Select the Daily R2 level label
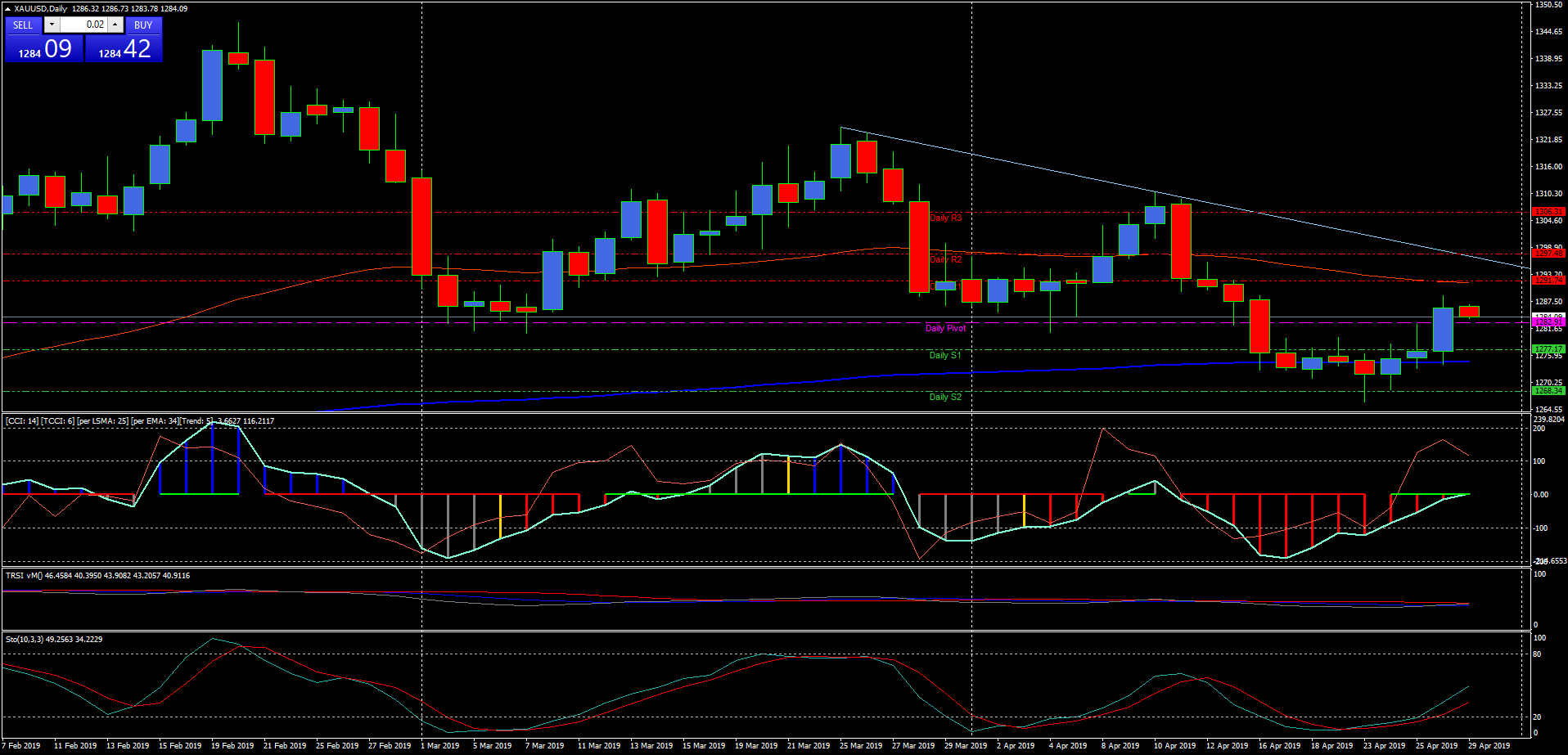Viewport: 1568px width, 755px height. click(945, 259)
